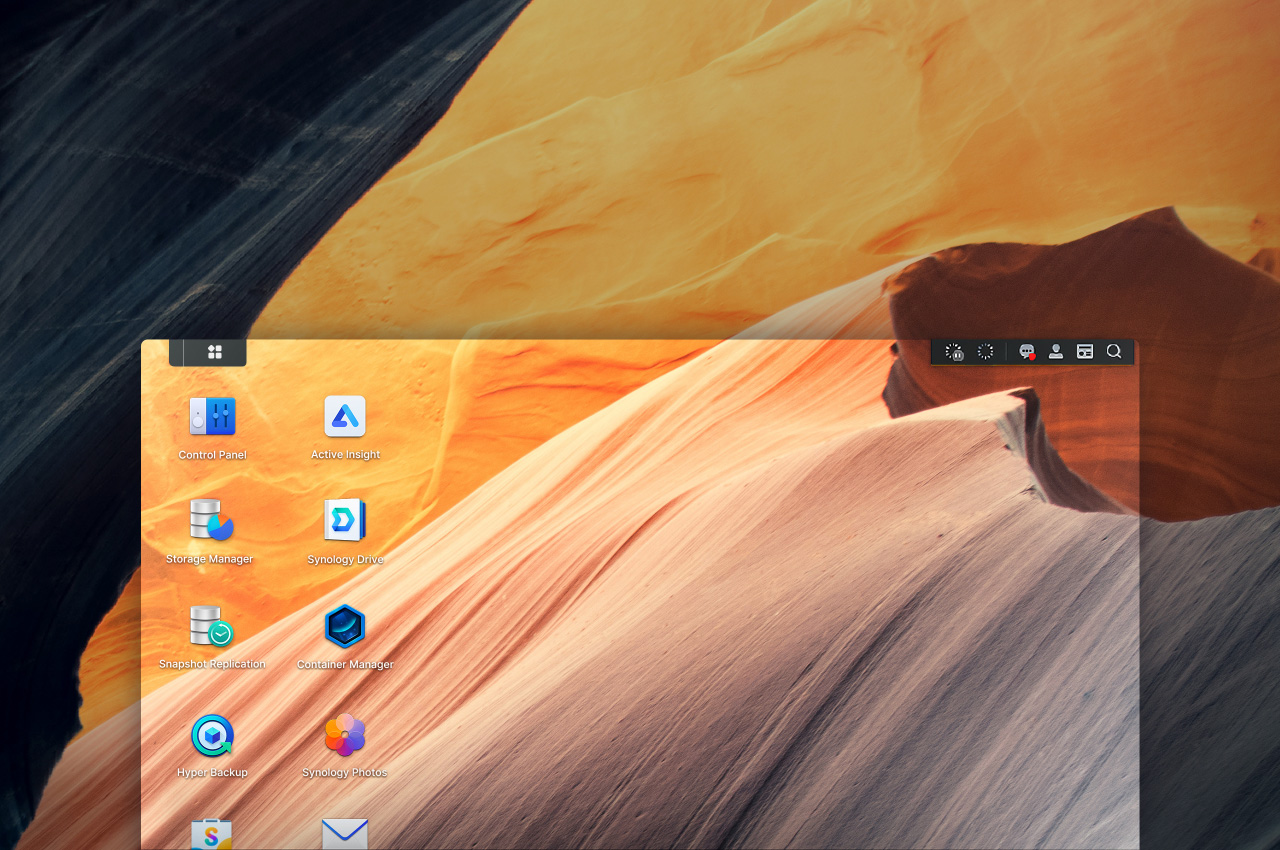The height and width of the screenshot is (850, 1280).
Task: Launch Synology Photos
Action: (345, 736)
